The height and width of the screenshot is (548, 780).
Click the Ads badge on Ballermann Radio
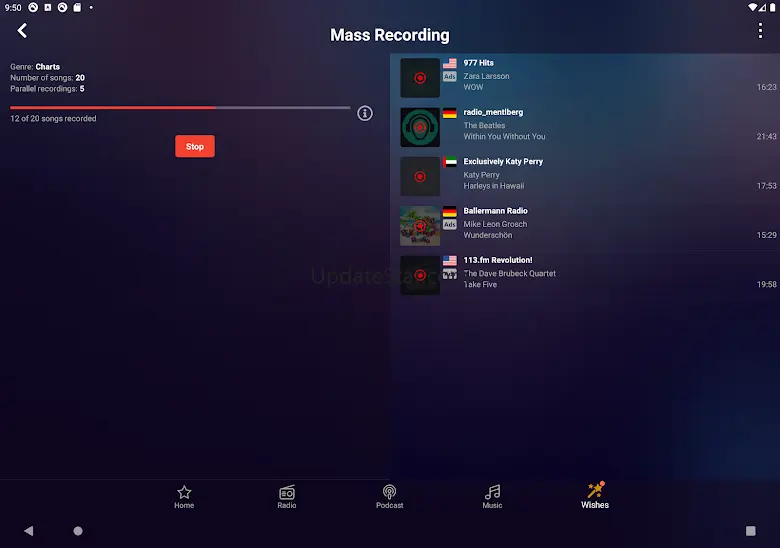click(450, 224)
